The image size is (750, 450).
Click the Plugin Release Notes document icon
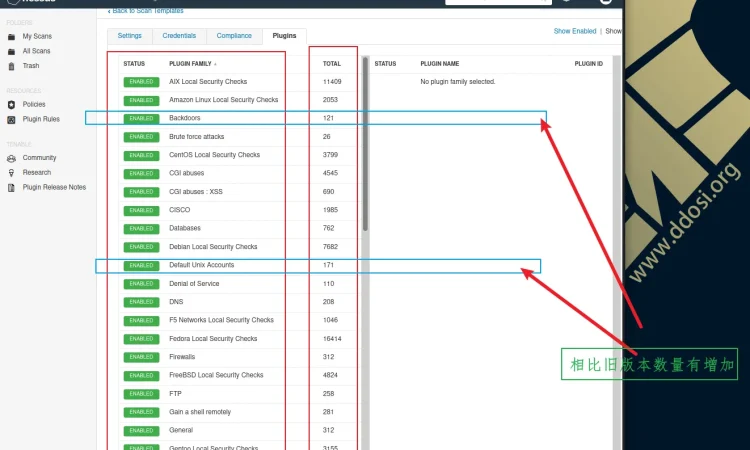point(11,188)
